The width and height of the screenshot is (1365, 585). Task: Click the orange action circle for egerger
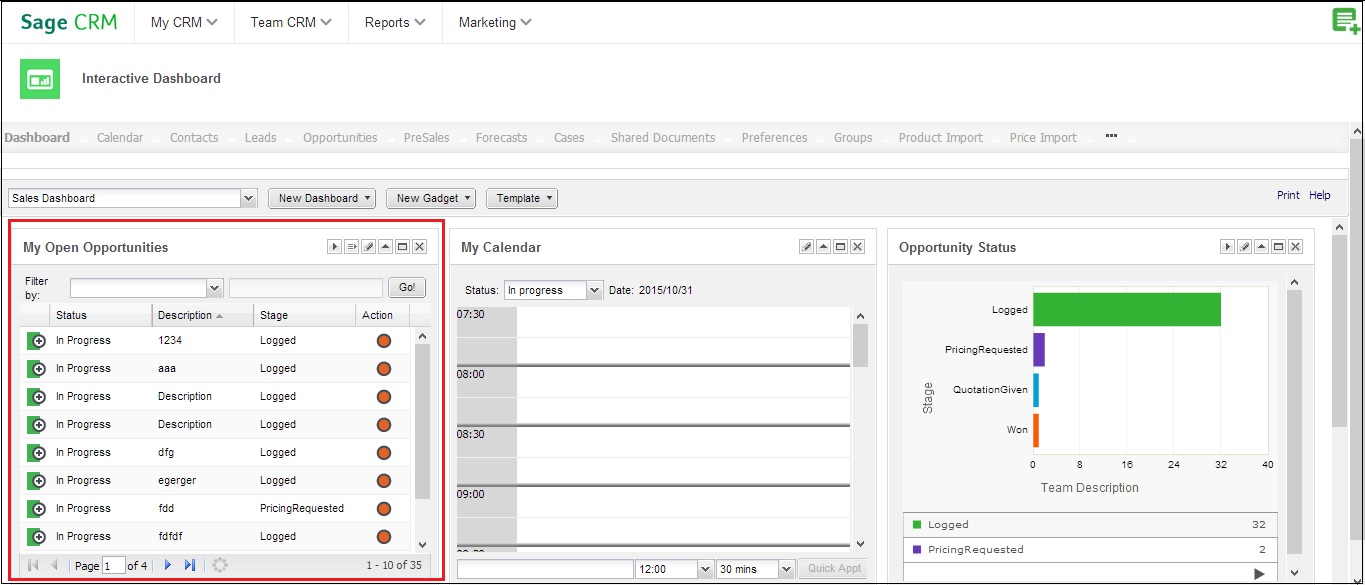383,481
